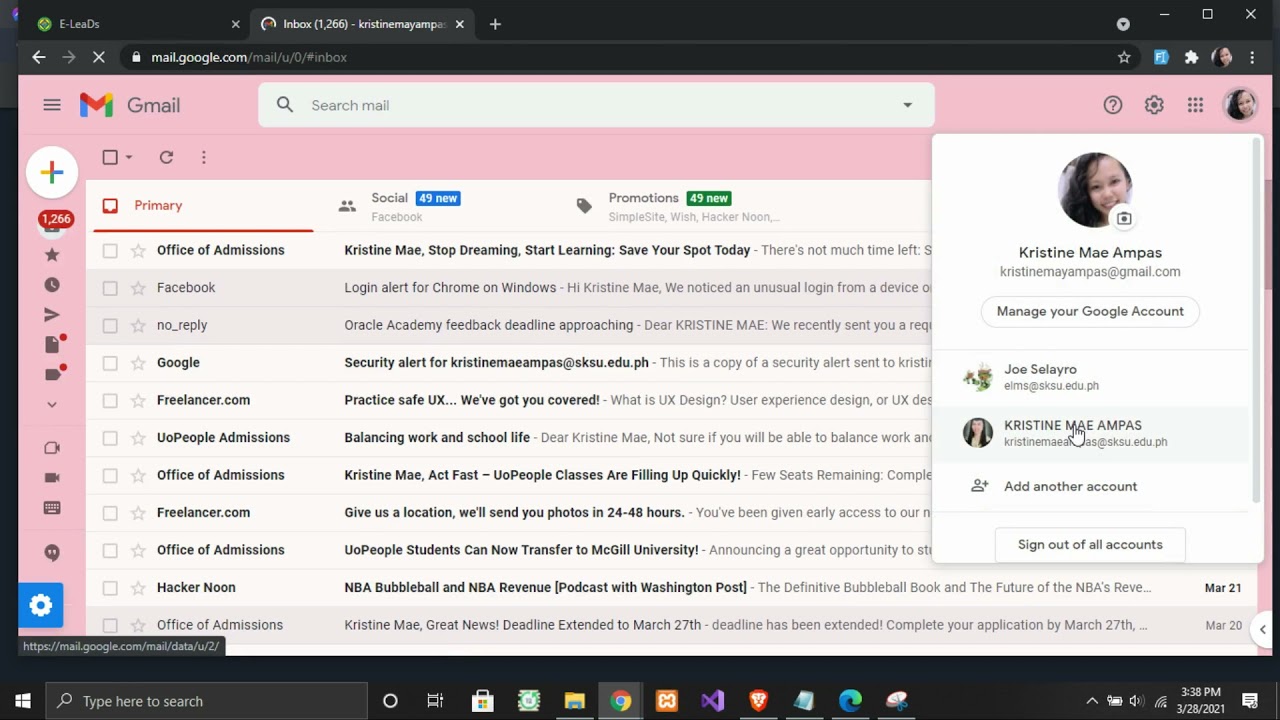Switch to Joe Selayro account

coord(1091,377)
